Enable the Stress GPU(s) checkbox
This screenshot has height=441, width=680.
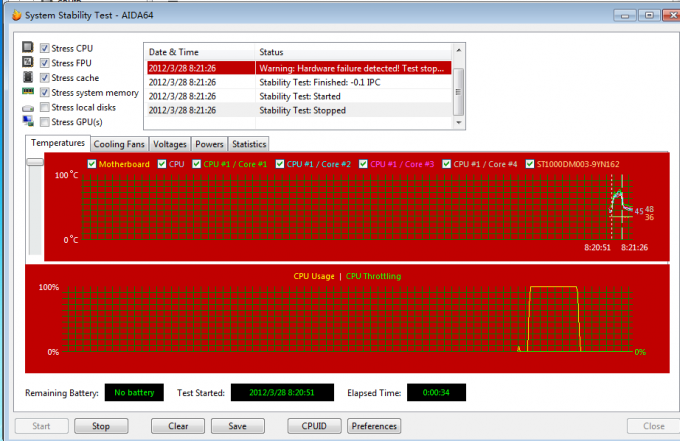click(x=44, y=121)
